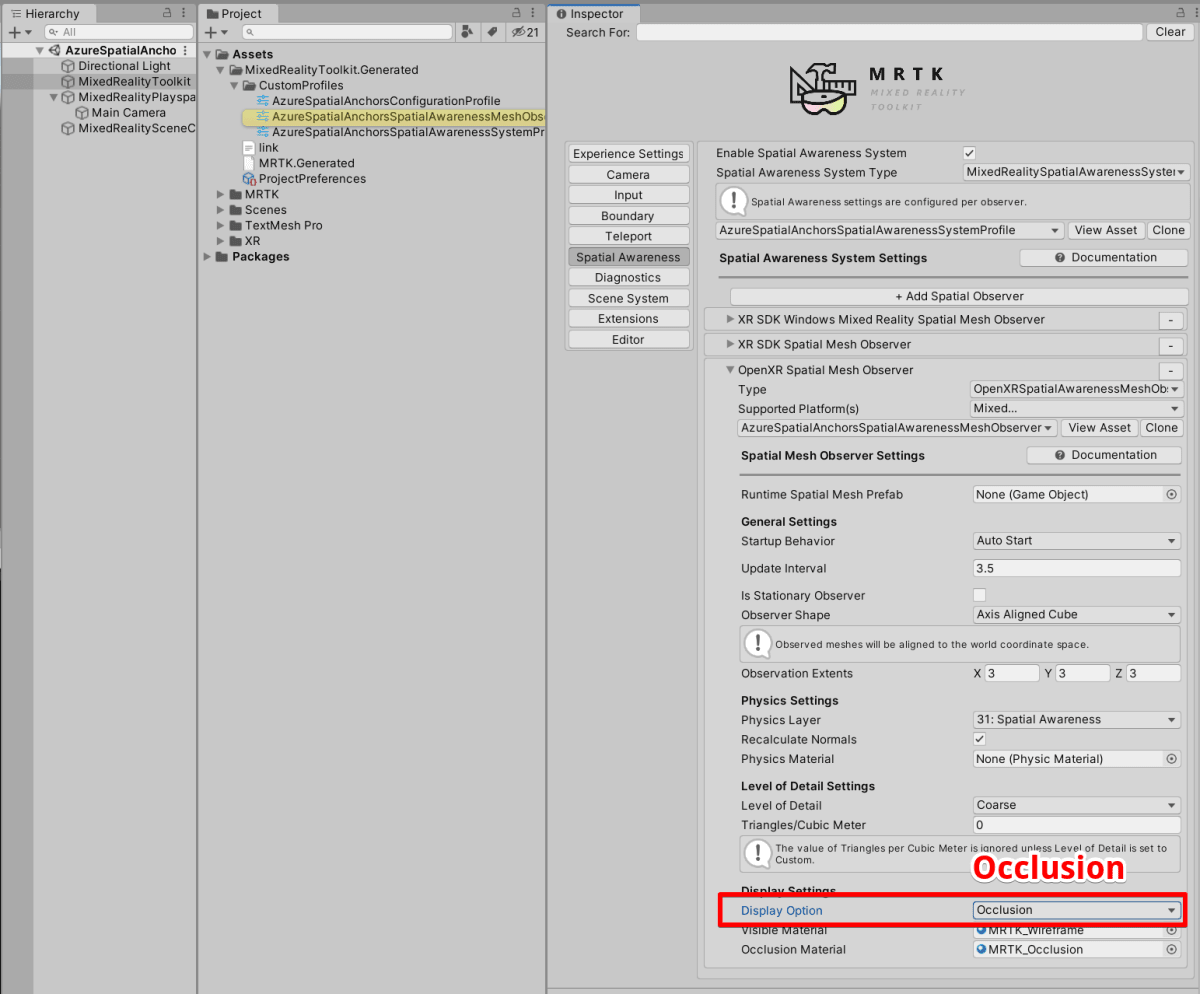Image resolution: width=1200 pixels, height=994 pixels.
Task: Click the ProjectPreferences asset icon
Action: (x=249, y=179)
